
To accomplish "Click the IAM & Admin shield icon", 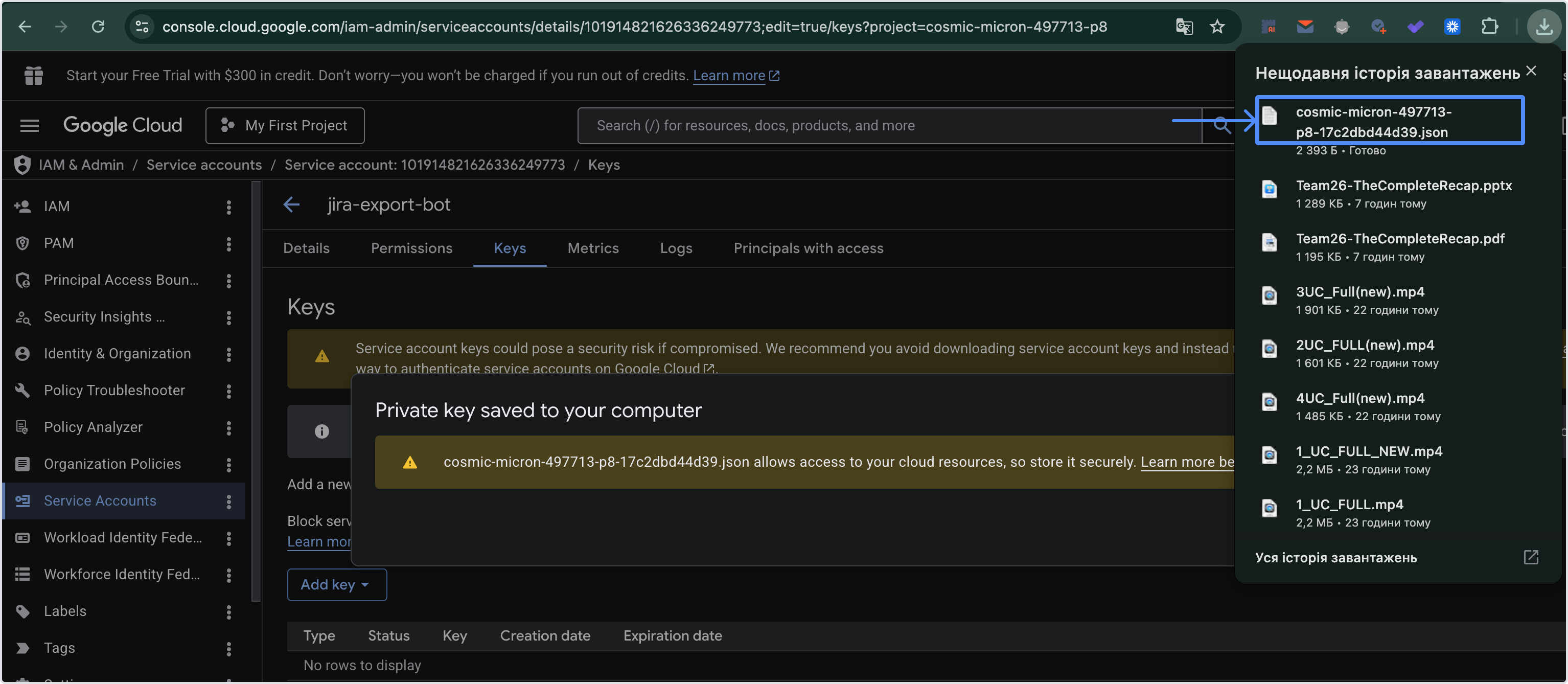I will (22, 165).
